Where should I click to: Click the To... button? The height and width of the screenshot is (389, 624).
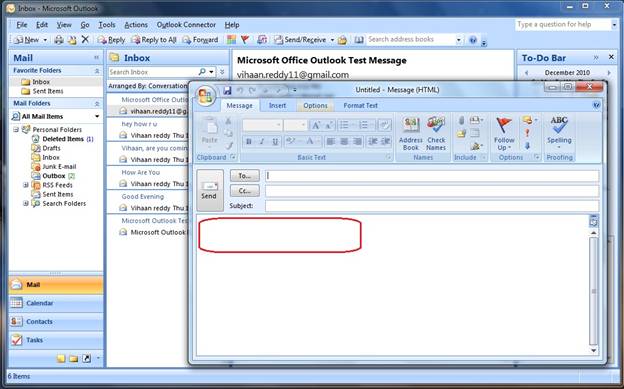coord(245,176)
